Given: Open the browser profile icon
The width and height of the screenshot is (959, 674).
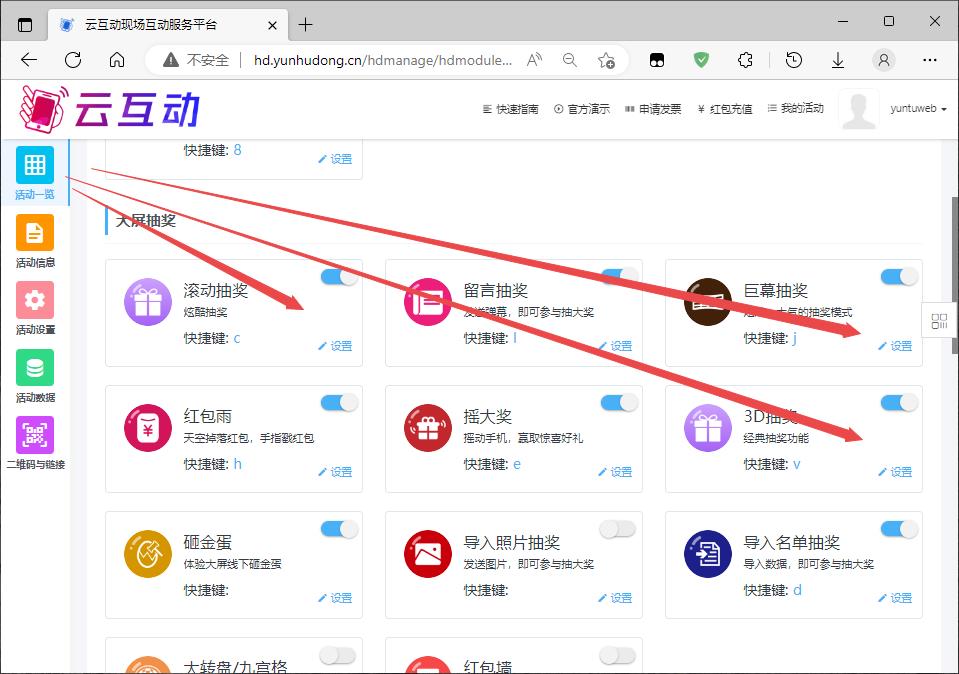Looking at the screenshot, I should pos(884,60).
